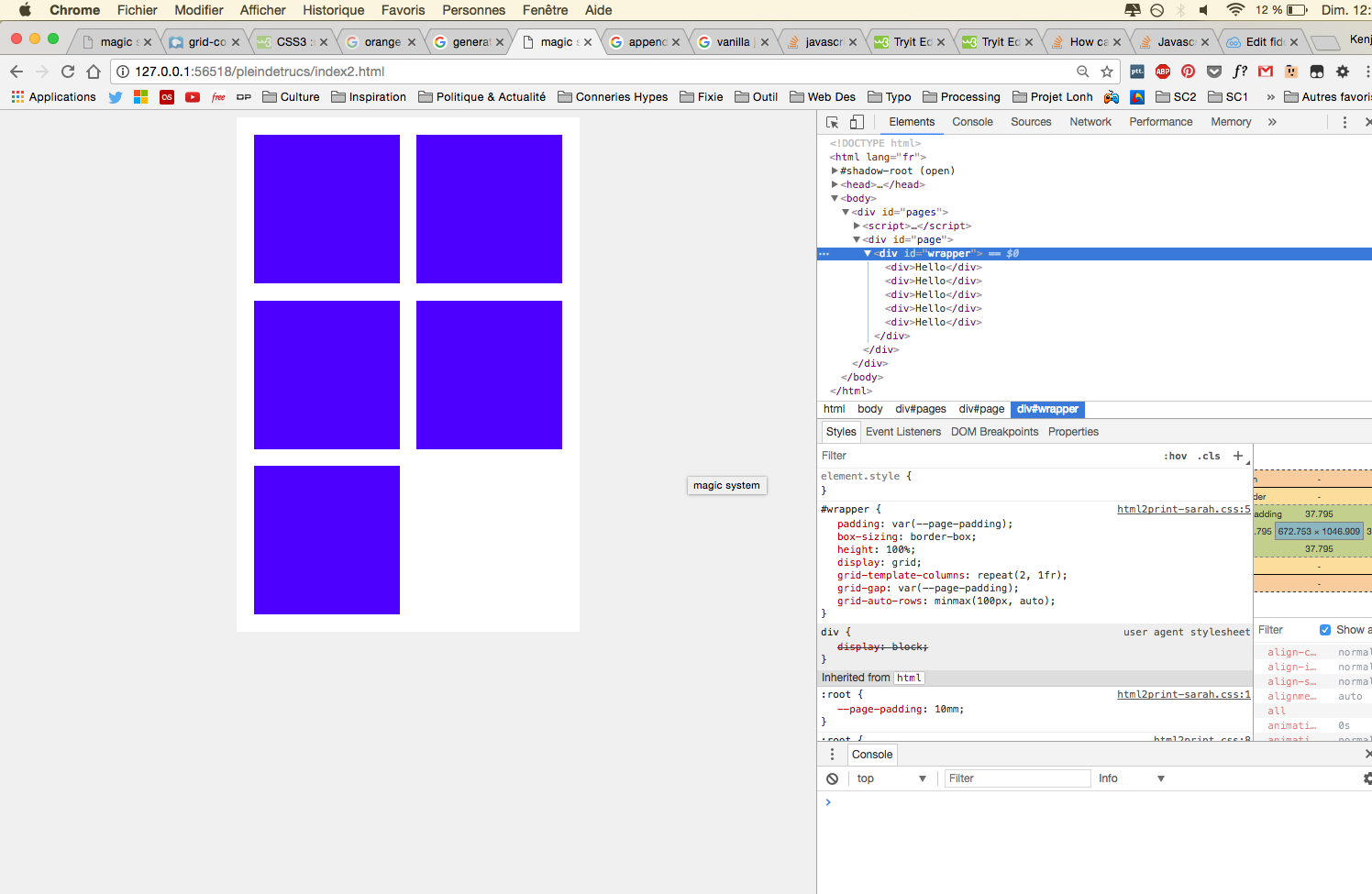
Task: Open the console context top dropdown
Action: (x=891, y=778)
